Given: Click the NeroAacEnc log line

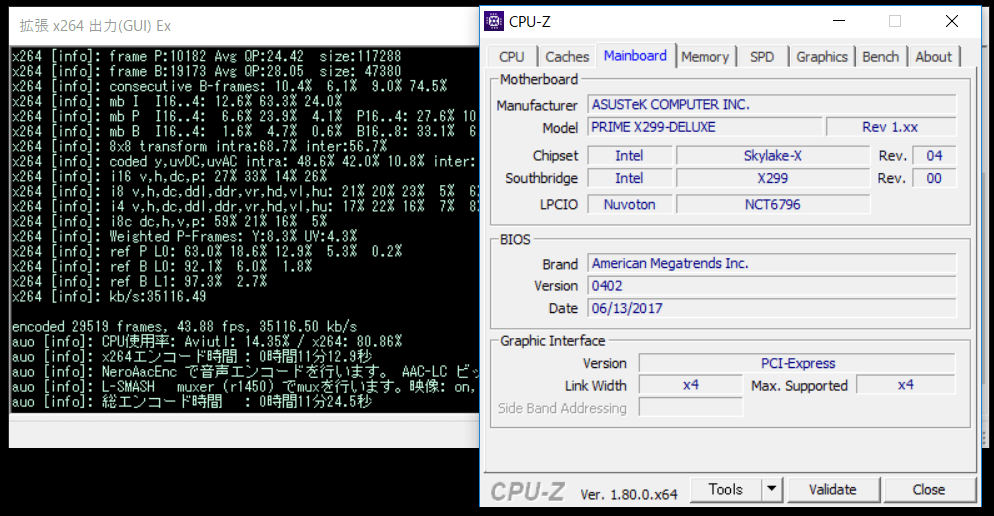Looking at the screenshot, I should [245, 372].
